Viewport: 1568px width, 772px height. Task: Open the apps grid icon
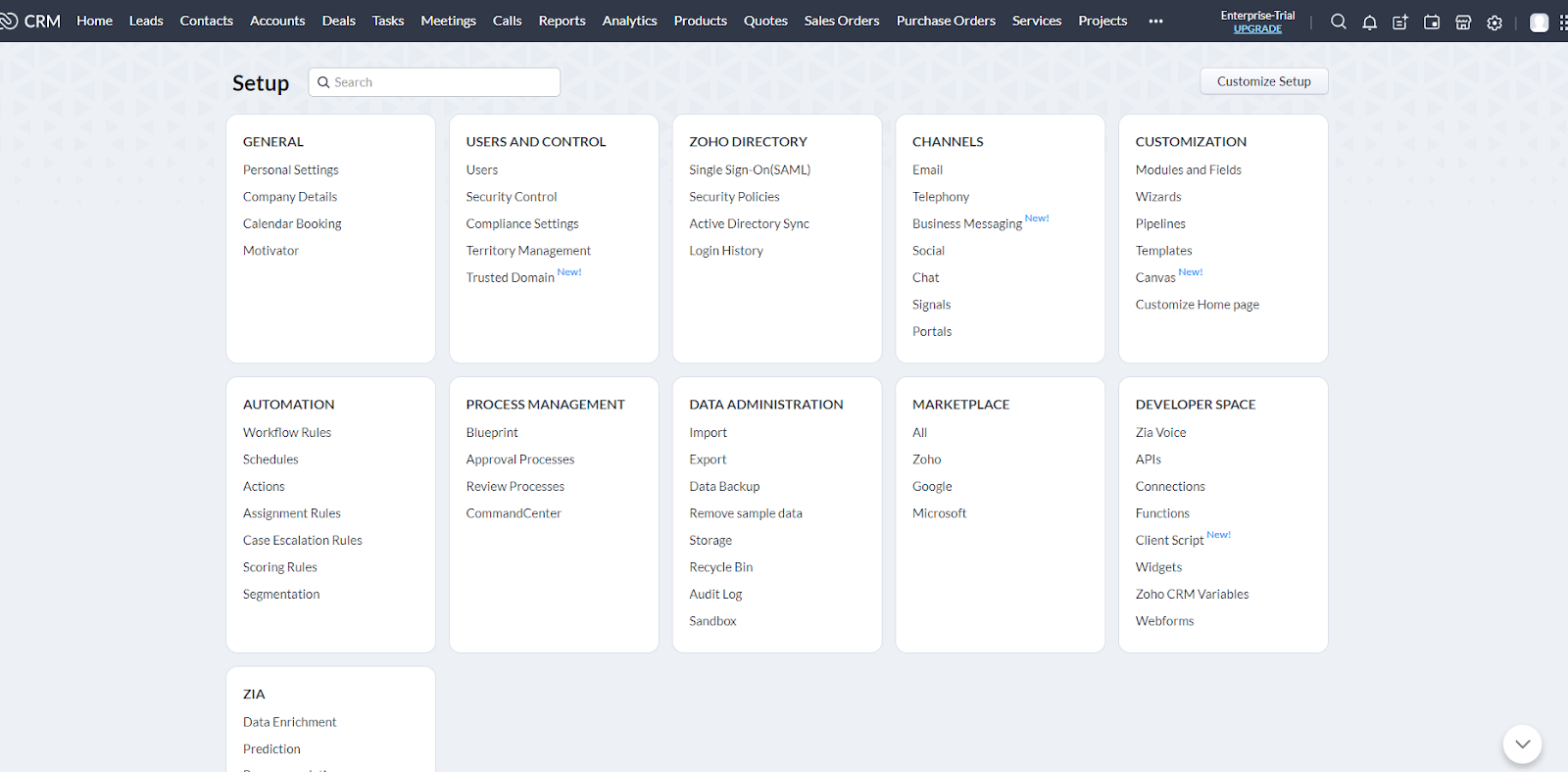tap(1563, 23)
